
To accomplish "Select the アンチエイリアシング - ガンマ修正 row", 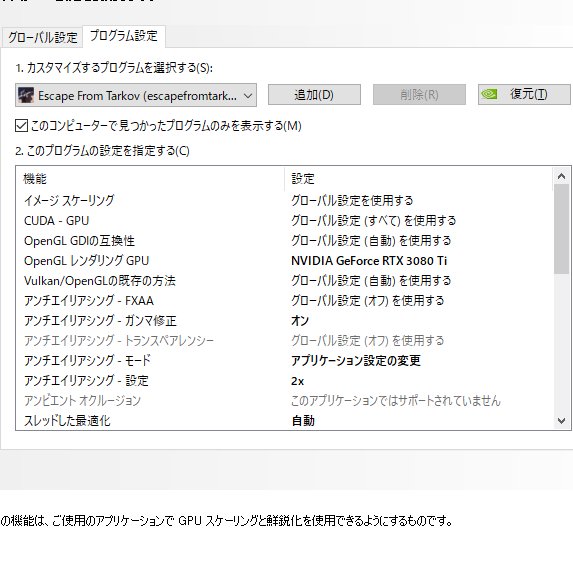I will (285, 321).
